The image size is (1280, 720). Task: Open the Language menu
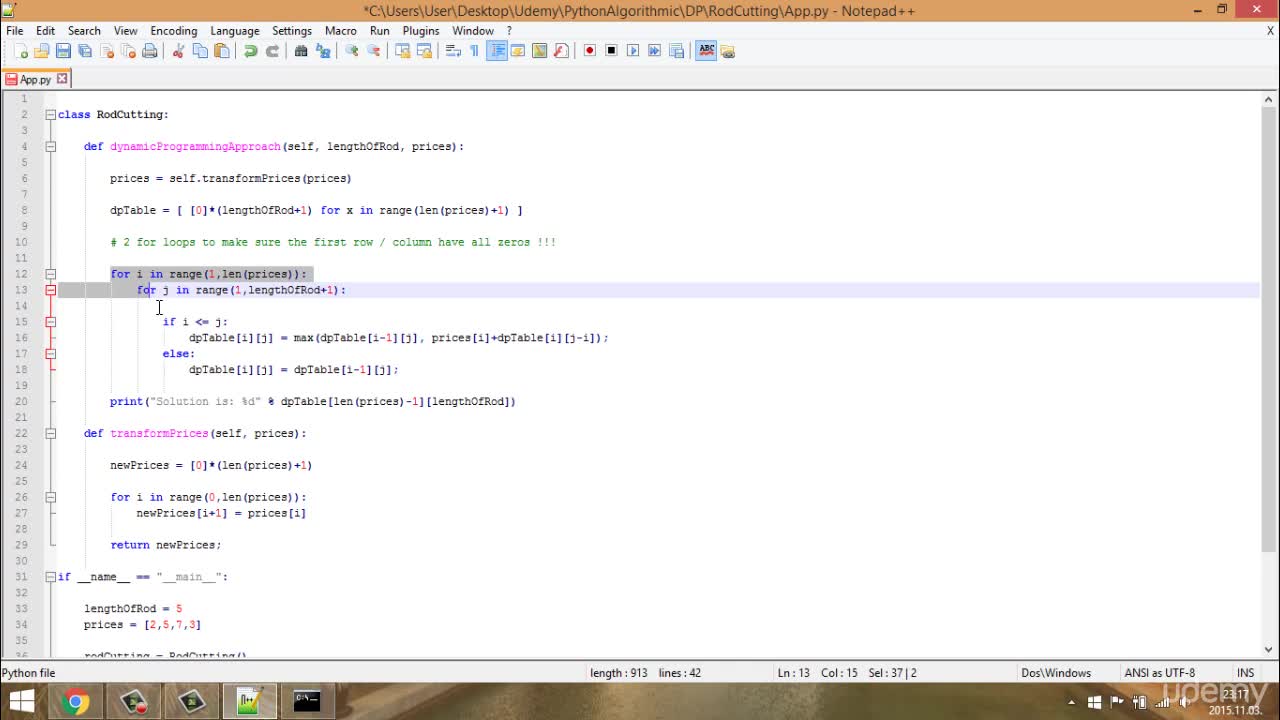[235, 31]
